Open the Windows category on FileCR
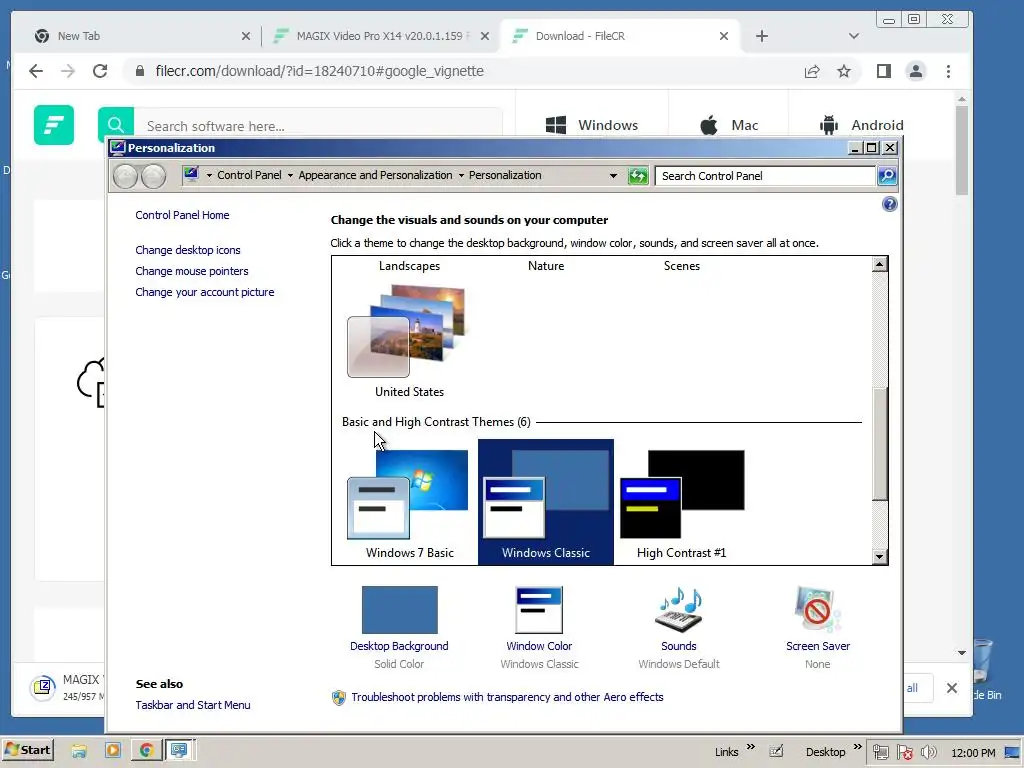The height and width of the screenshot is (768, 1024). pos(592,125)
